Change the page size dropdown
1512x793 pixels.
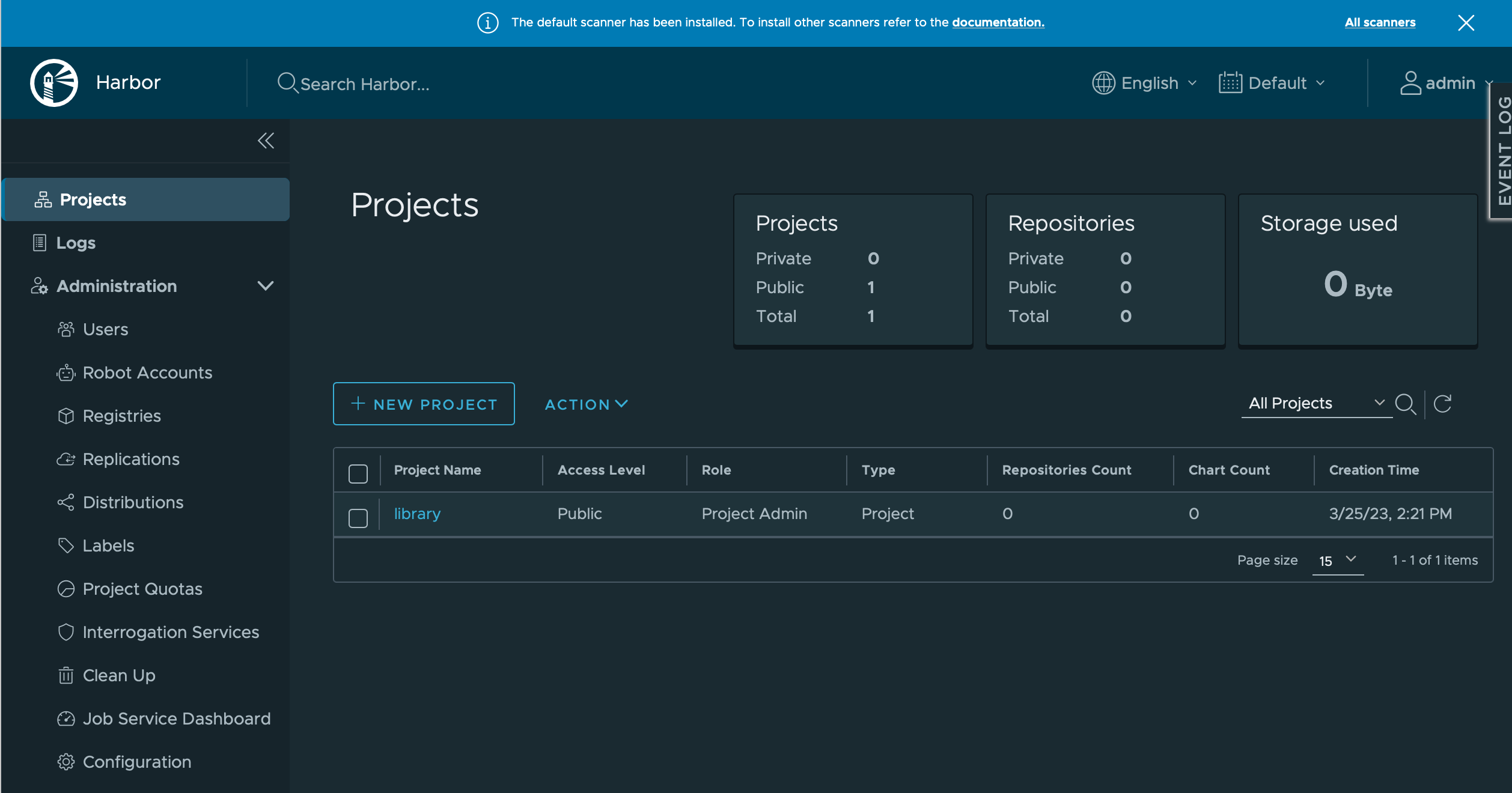point(1338,561)
